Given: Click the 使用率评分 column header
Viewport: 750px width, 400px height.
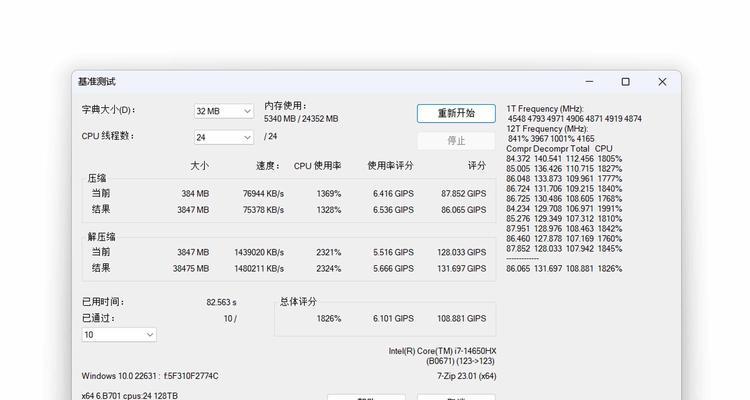Looking at the screenshot, I should pos(390,166).
